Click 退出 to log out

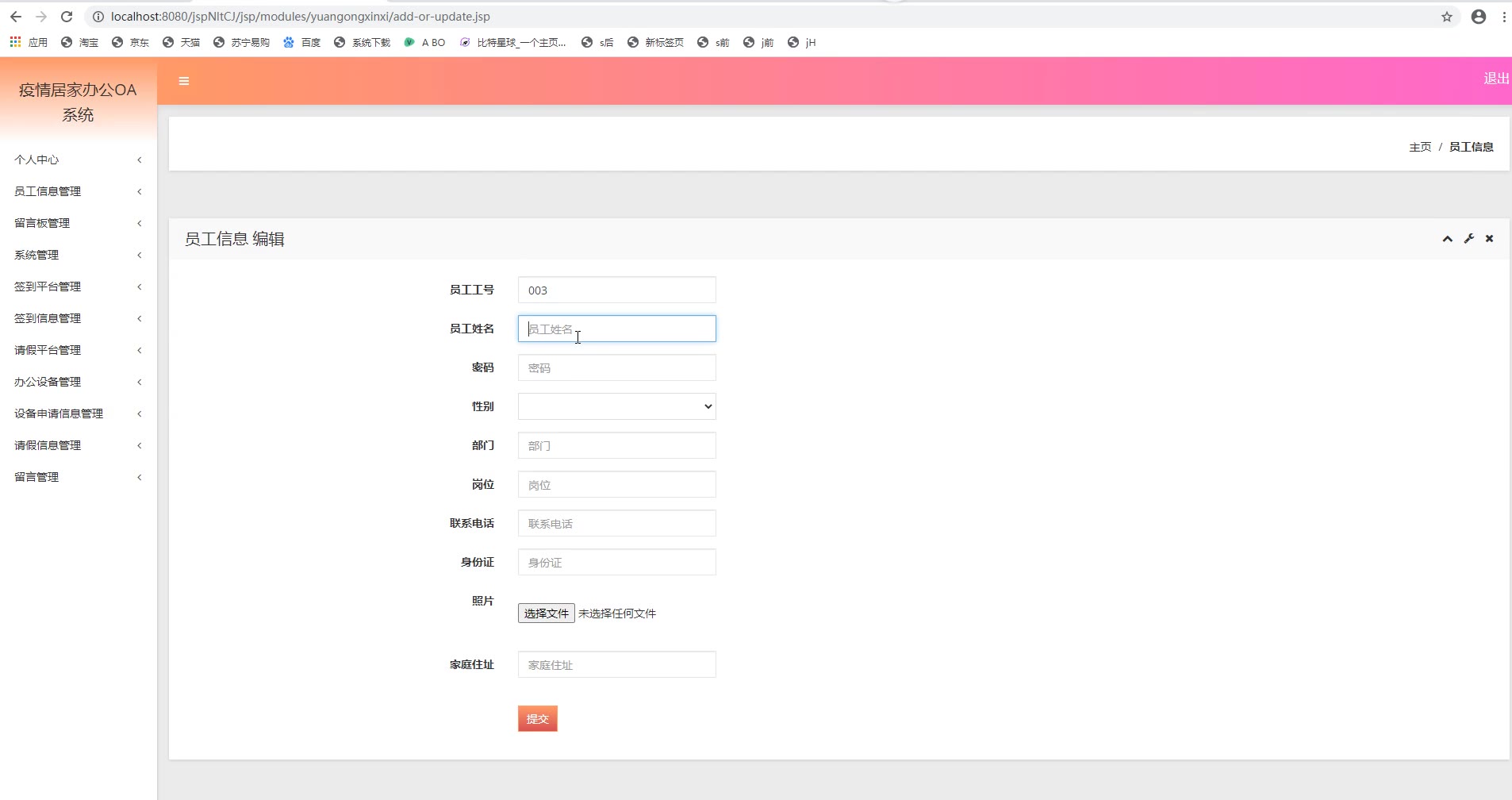coord(1497,78)
